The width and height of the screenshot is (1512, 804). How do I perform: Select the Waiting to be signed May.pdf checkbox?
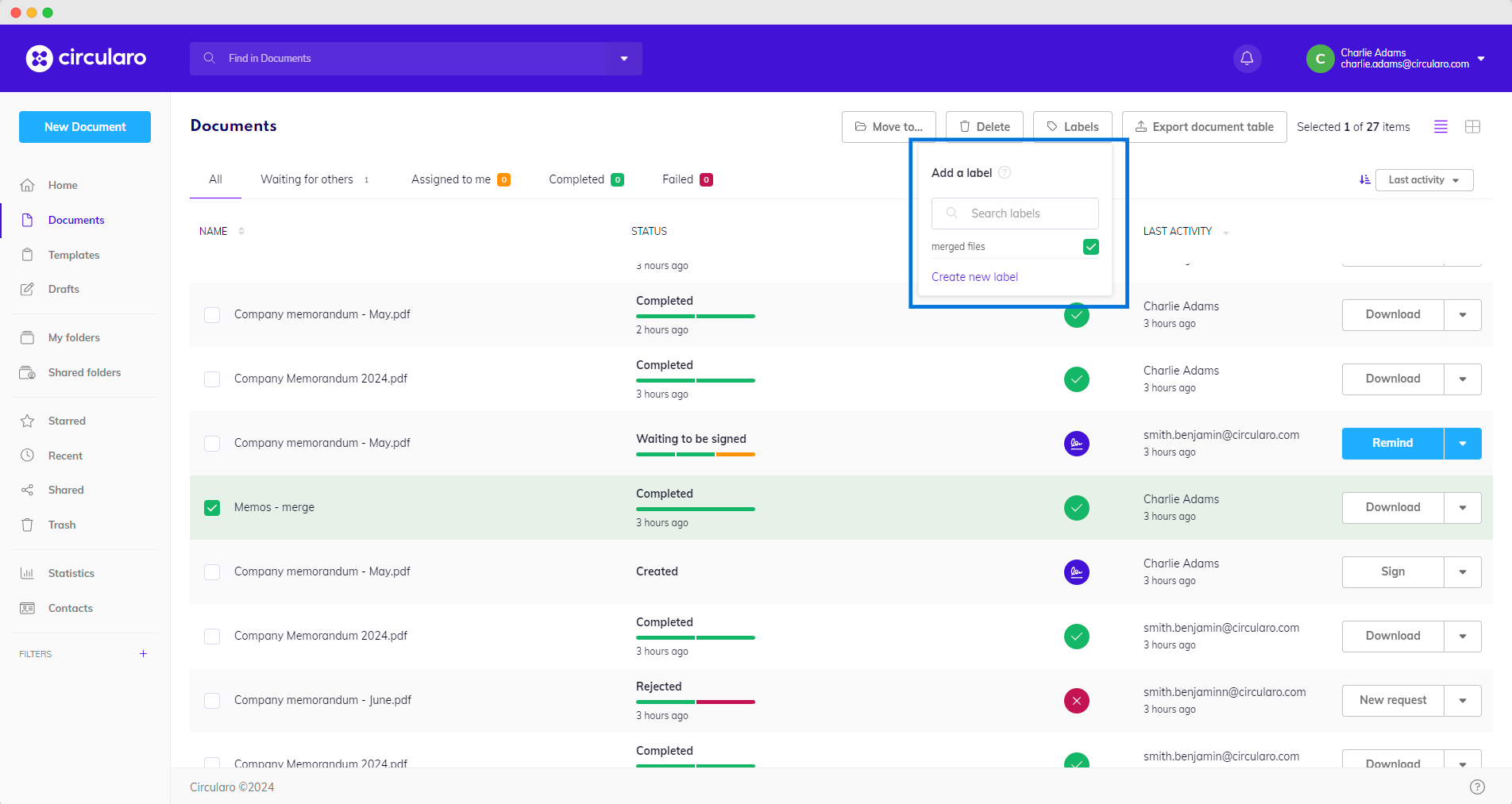click(x=212, y=443)
